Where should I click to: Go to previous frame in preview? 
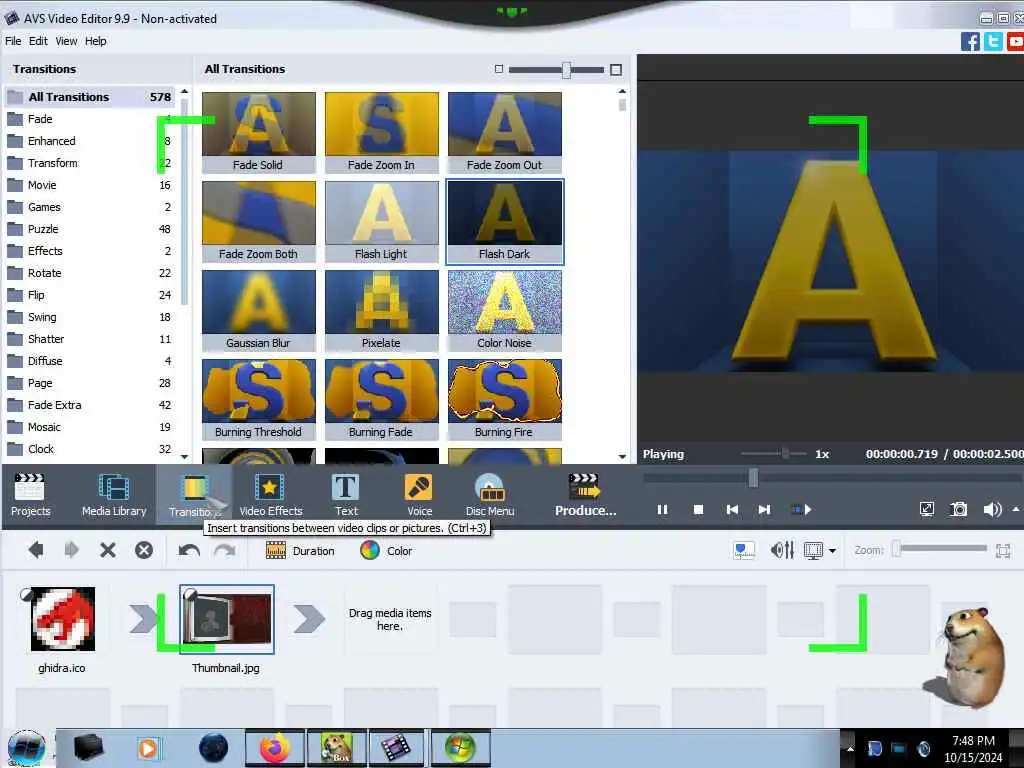(732, 509)
